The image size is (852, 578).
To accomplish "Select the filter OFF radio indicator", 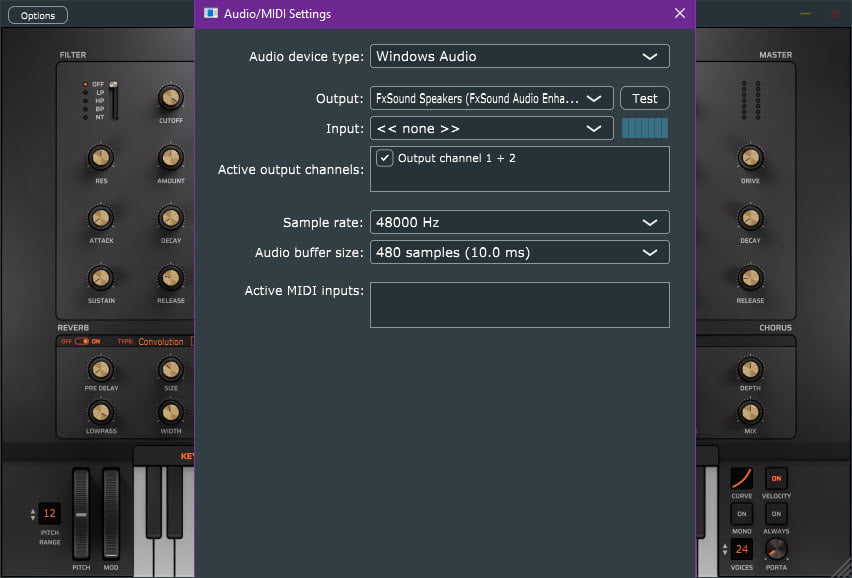I will pos(85,84).
